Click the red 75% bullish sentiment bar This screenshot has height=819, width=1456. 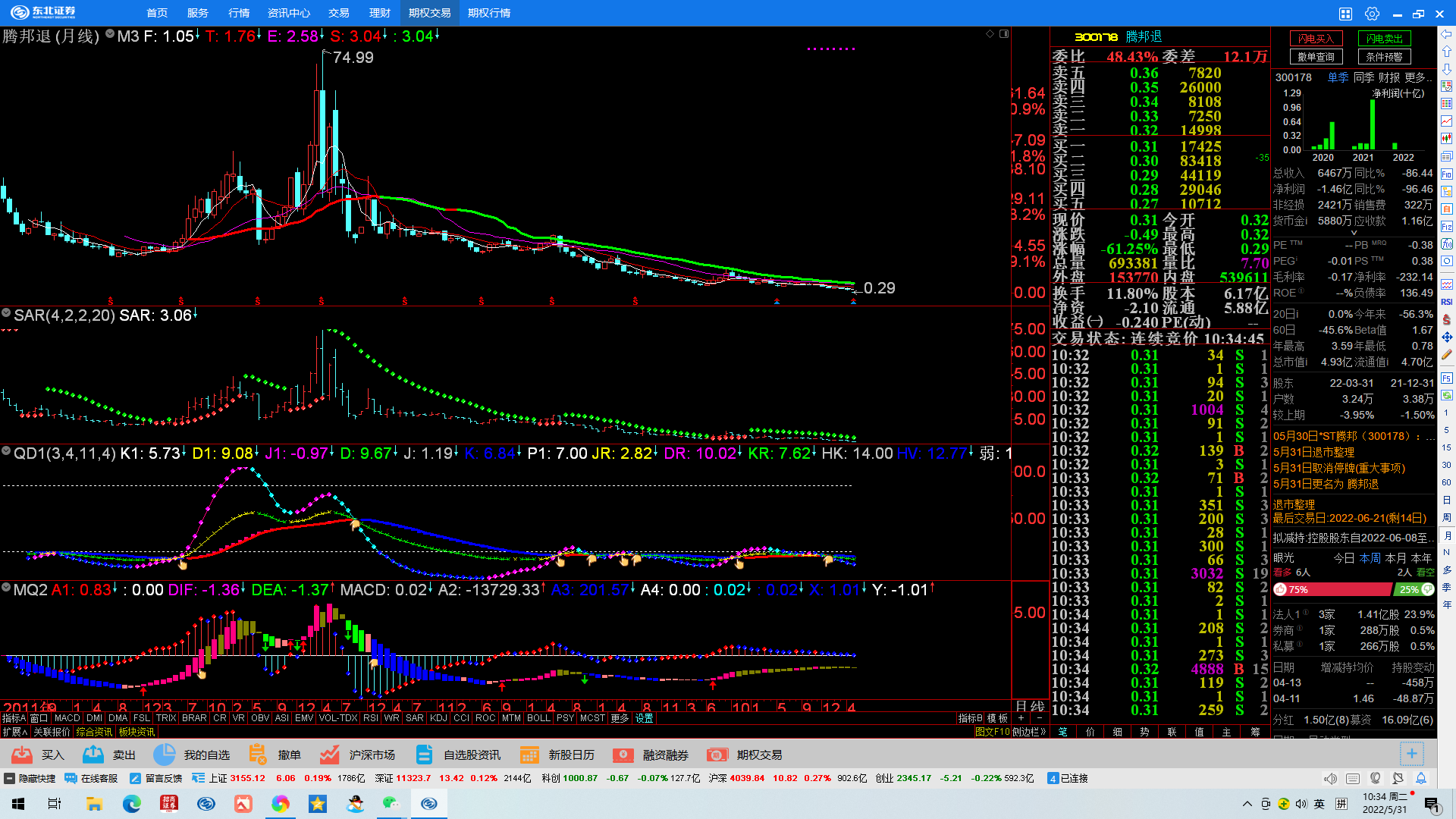click(1332, 589)
